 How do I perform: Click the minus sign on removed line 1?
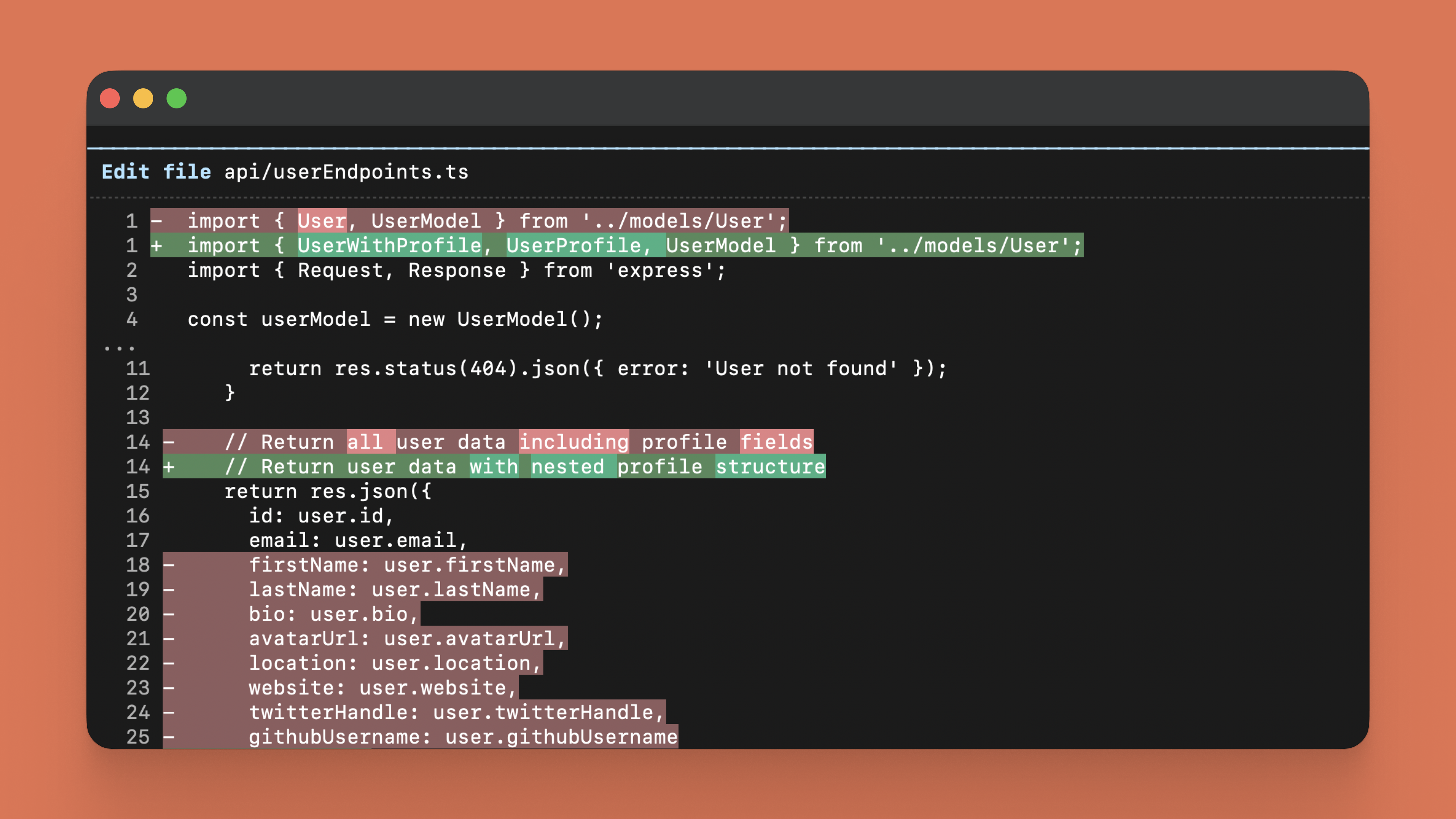coord(157,220)
